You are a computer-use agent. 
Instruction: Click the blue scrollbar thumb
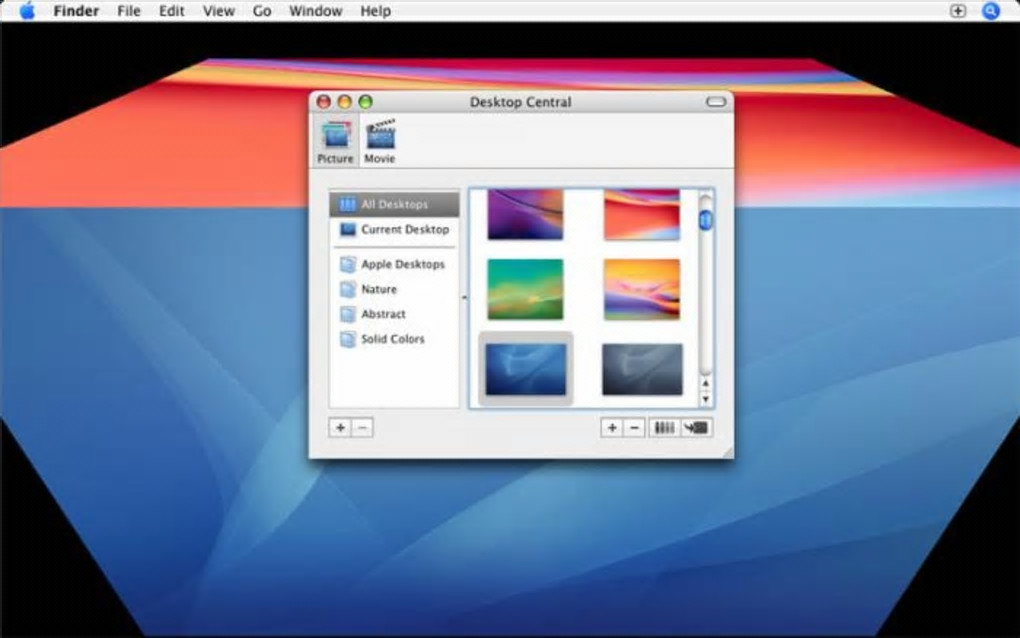(706, 220)
